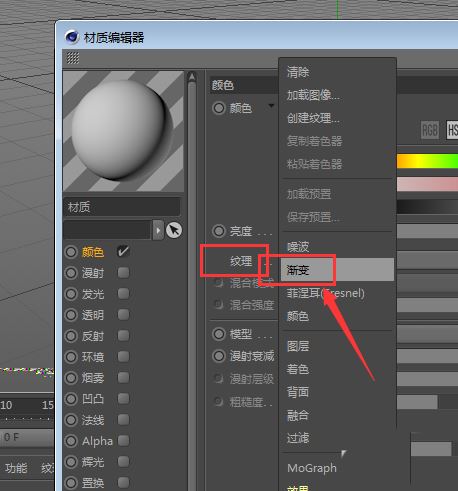Enable the 发光 channel checkbox
This screenshot has height=491, width=458.
tap(123, 294)
